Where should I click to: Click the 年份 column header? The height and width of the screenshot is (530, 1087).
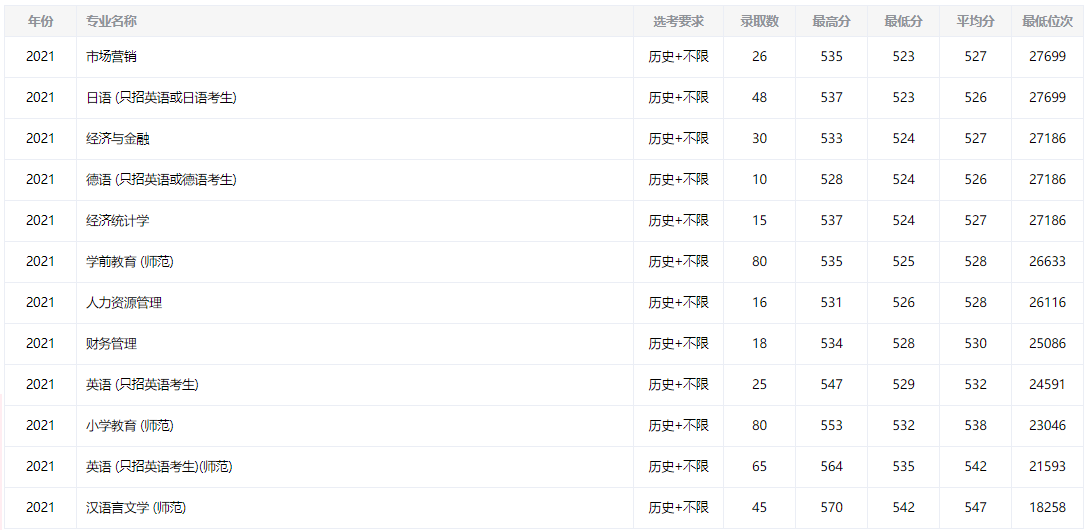(40, 21)
